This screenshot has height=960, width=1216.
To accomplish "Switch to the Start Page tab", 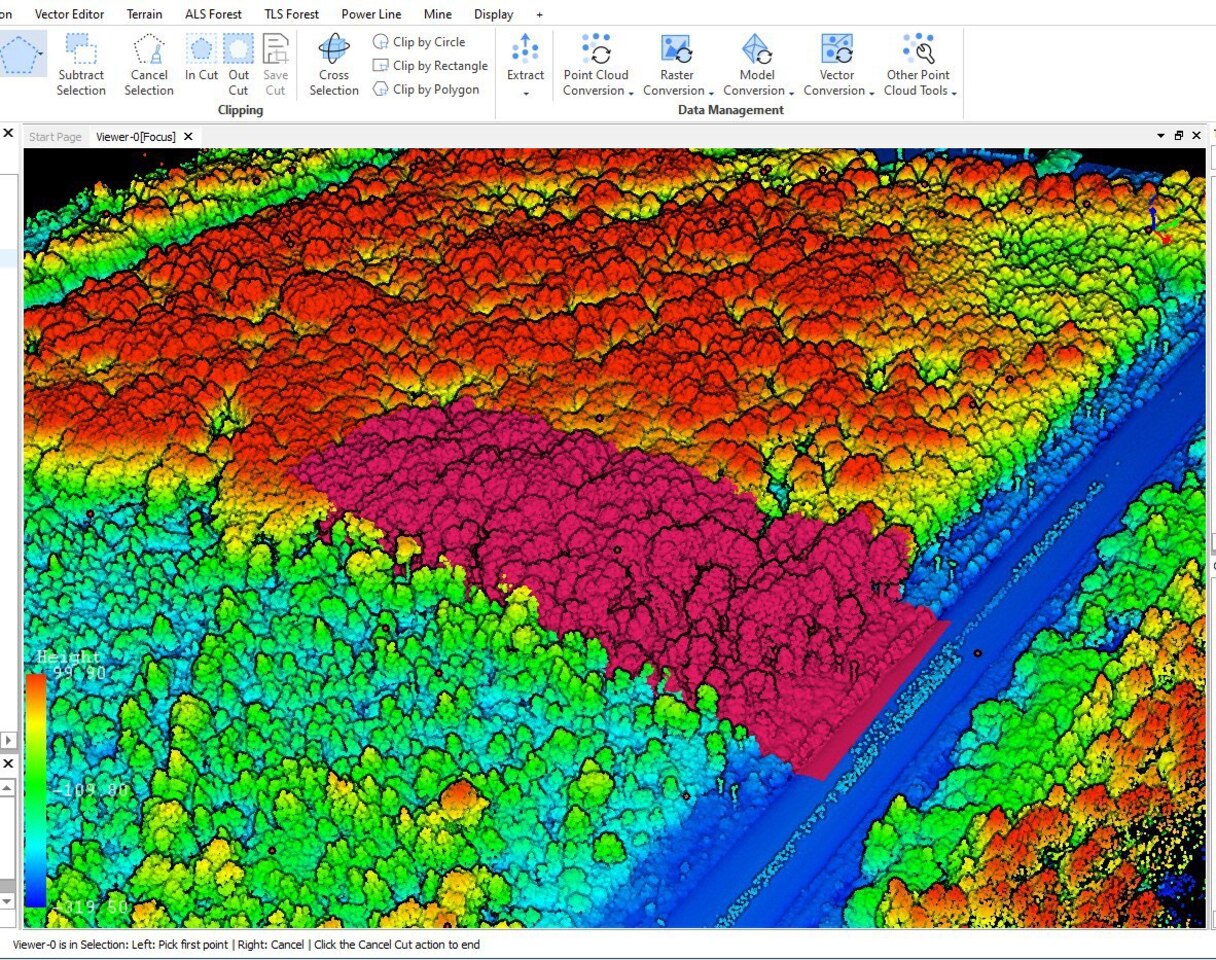I will pyautogui.click(x=55, y=137).
